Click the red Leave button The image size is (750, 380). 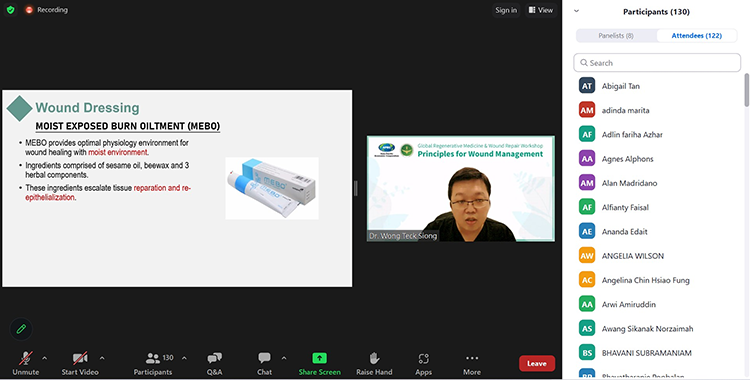[537, 364]
